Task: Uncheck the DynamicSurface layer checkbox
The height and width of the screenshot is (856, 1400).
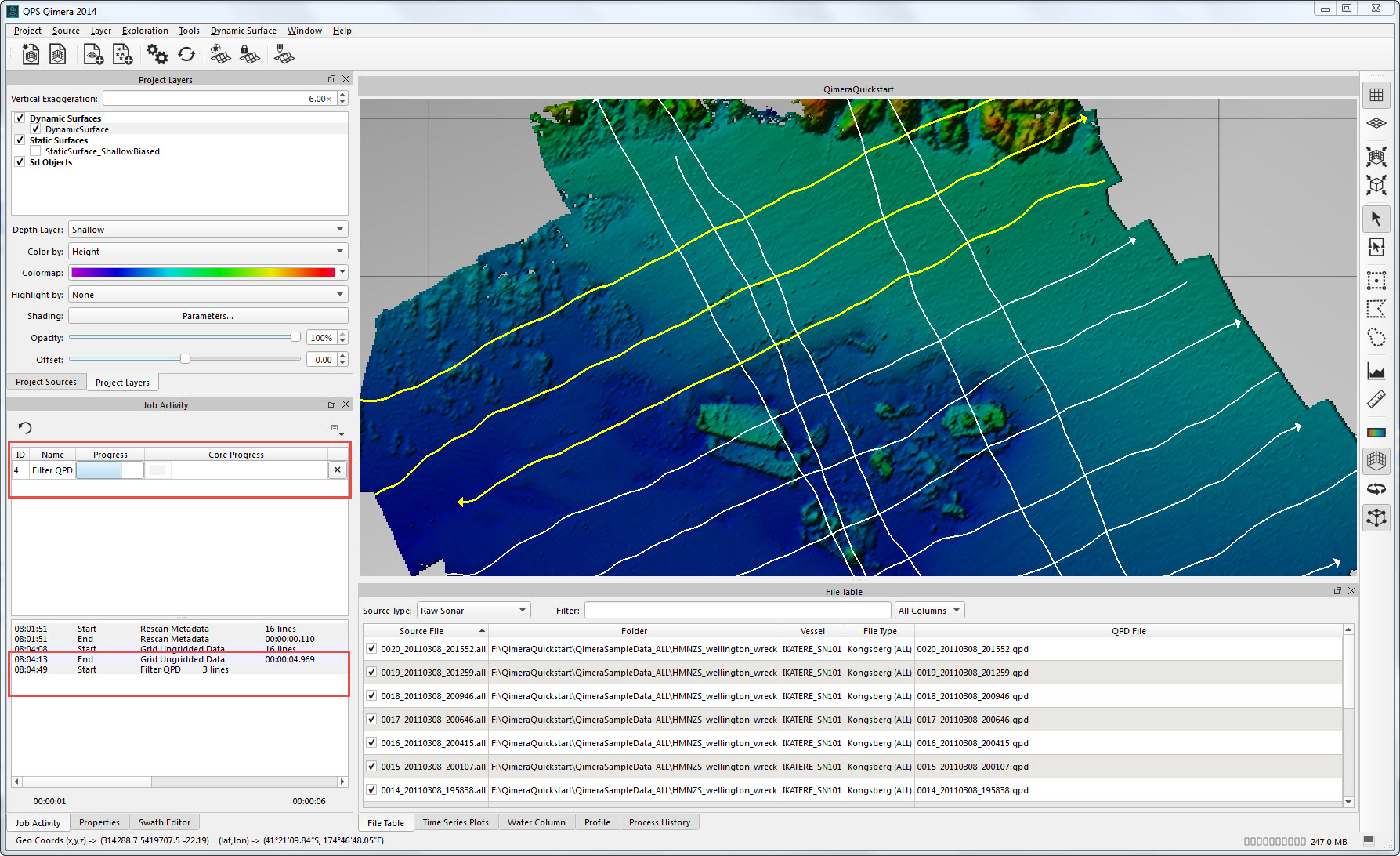Action: click(x=35, y=129)
